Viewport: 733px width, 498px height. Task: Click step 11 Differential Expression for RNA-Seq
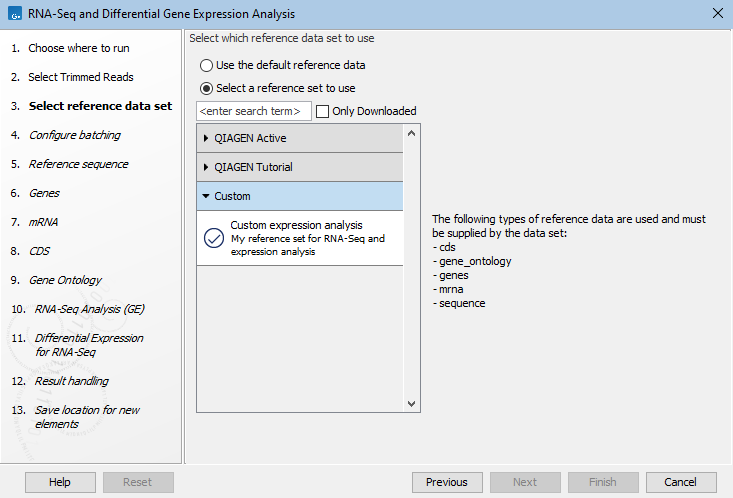[x=89, y=345]
